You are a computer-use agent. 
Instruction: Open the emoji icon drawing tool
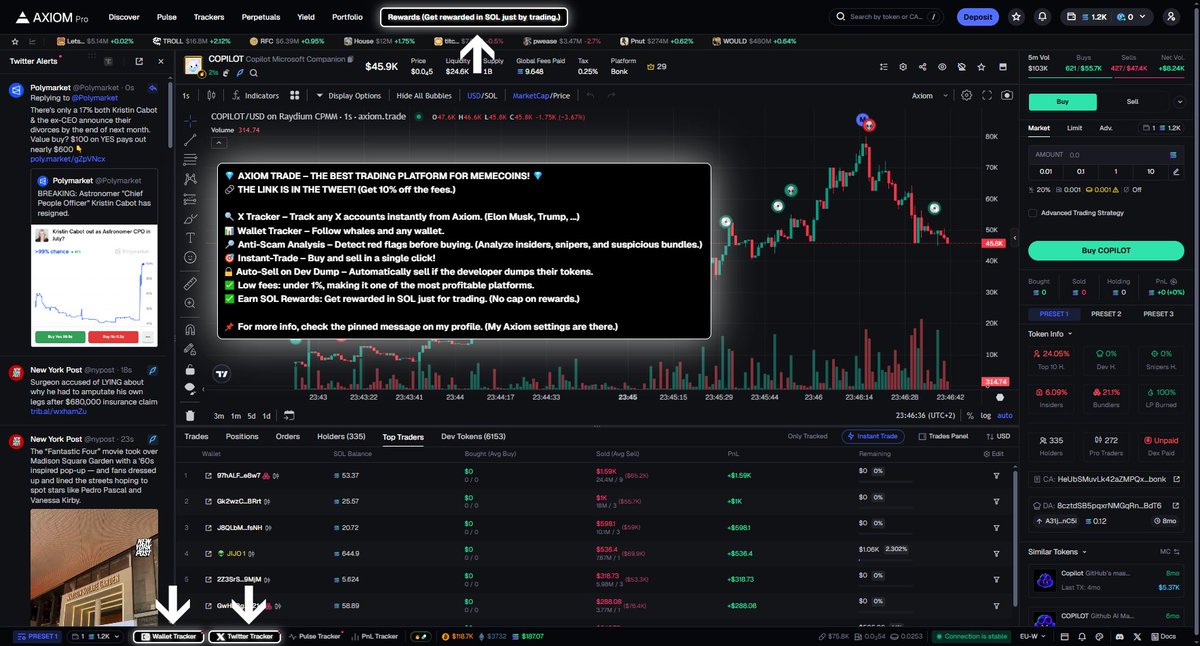pos(190,257)
